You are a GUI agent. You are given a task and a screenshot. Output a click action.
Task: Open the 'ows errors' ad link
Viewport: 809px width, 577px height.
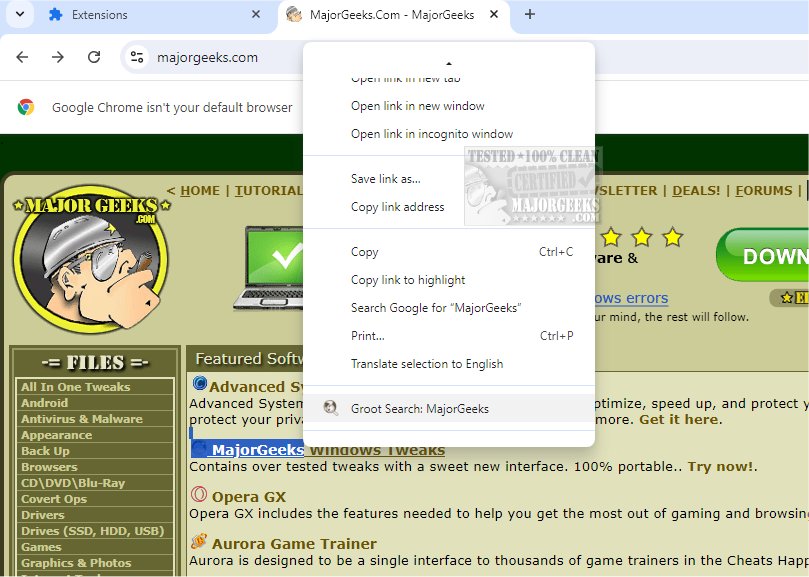631,298
